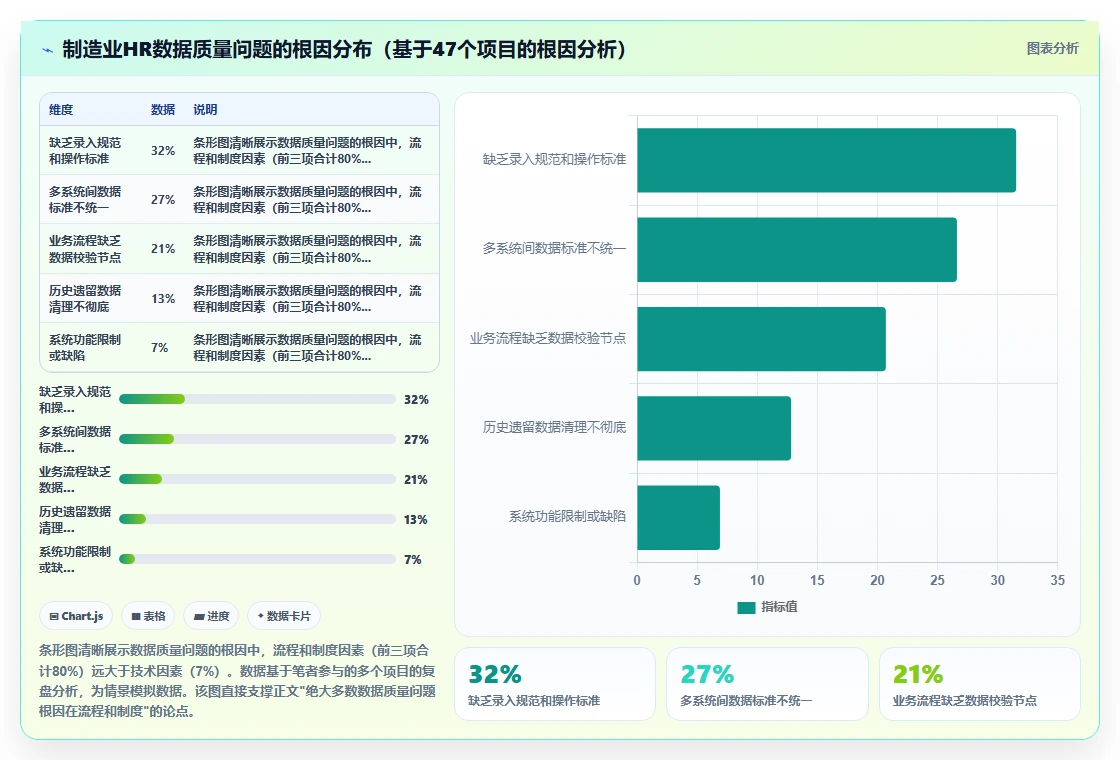Image resolution: width=1120 pixels, height=760 pixels.
Task: Click the lightning icon beside the title
Action: pyautogui.click(x=48, y=50)
